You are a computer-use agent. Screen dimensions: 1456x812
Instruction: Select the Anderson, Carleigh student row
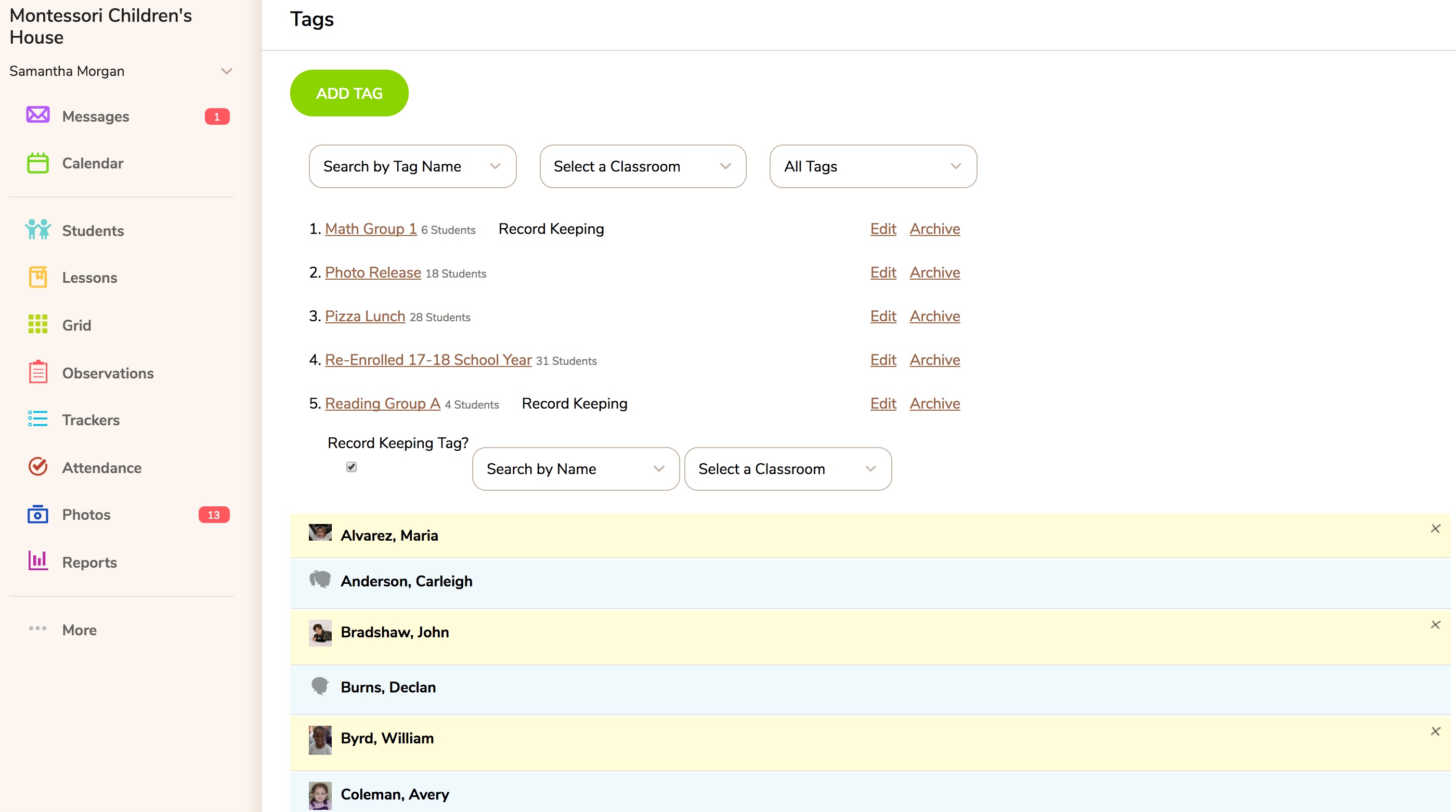pyautogui.click(x=870, y=583)
